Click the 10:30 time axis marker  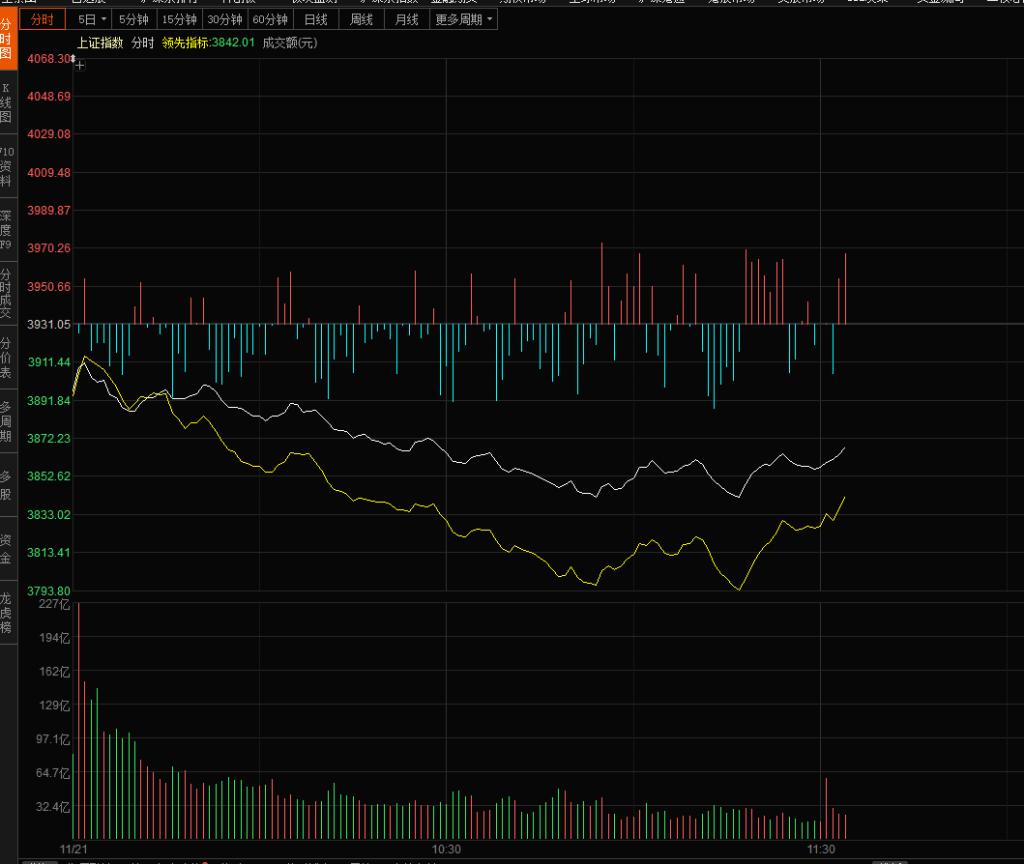(x=446, y=849)
